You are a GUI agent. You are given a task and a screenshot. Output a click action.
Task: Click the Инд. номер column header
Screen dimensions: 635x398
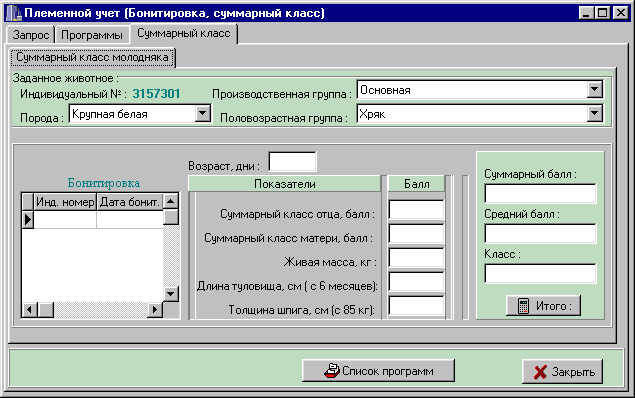[x=65, y=202]
